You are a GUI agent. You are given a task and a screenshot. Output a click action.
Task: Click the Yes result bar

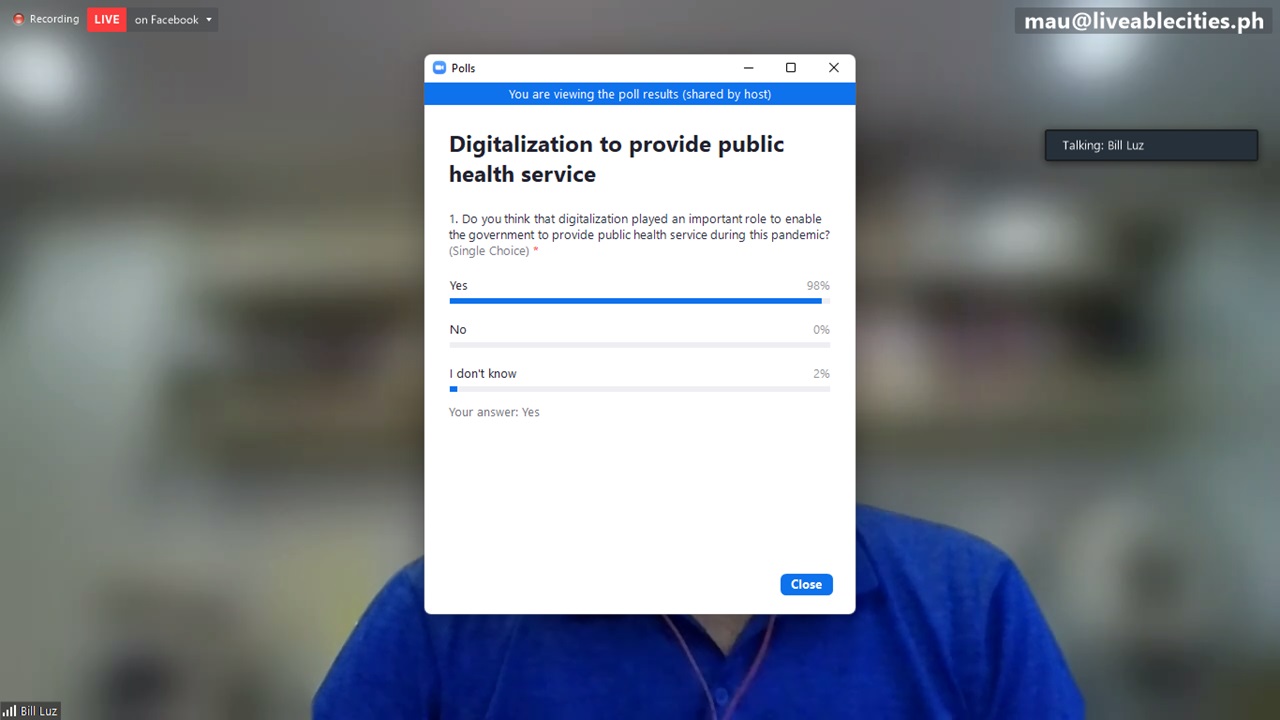click(639, 301)
